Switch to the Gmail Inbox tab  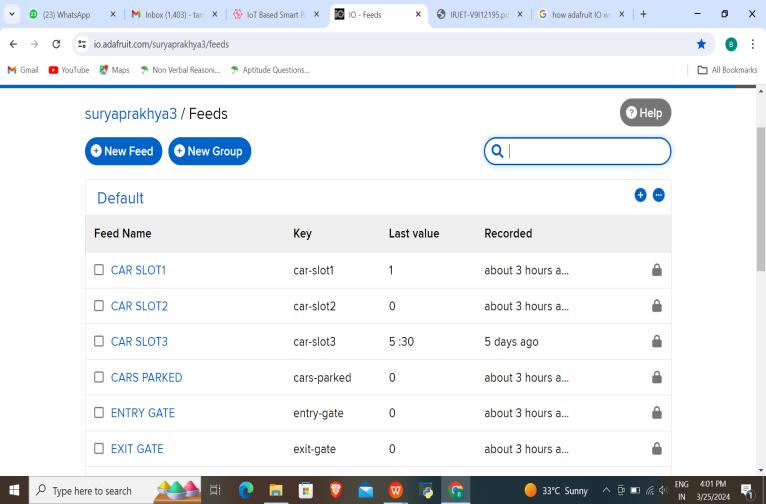(x=173, y=15)
